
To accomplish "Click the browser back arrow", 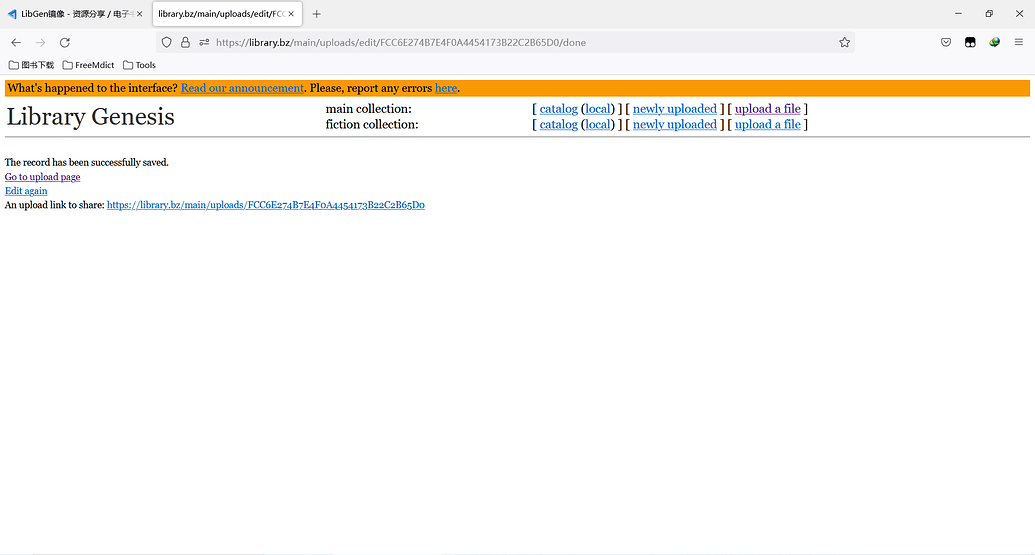I will pyautogui.click(x=16, y=42).
